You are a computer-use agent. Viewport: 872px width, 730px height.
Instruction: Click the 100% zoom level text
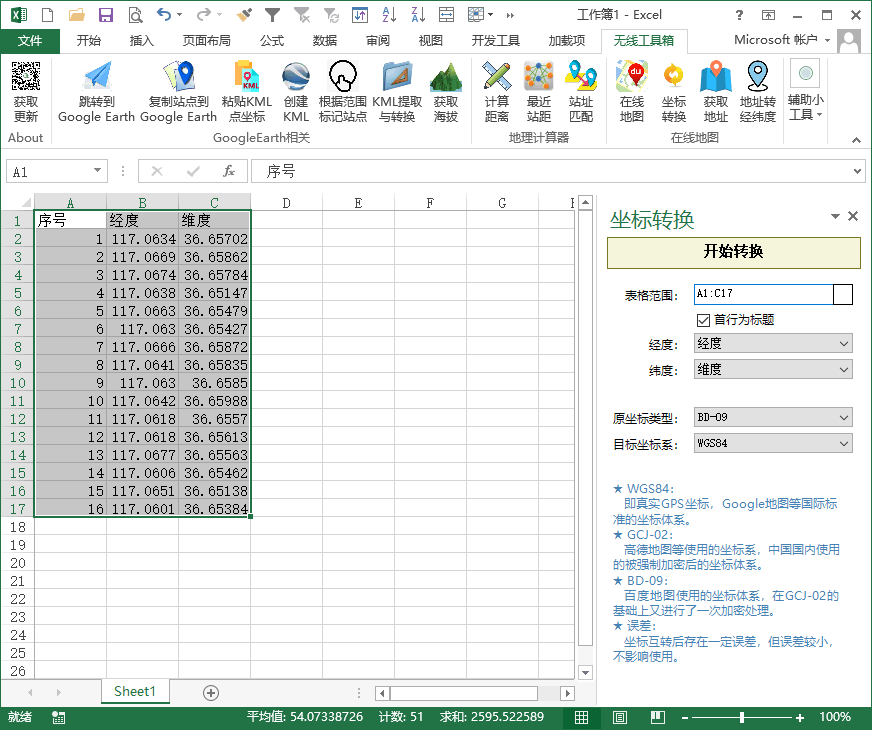tap(835, 717)
